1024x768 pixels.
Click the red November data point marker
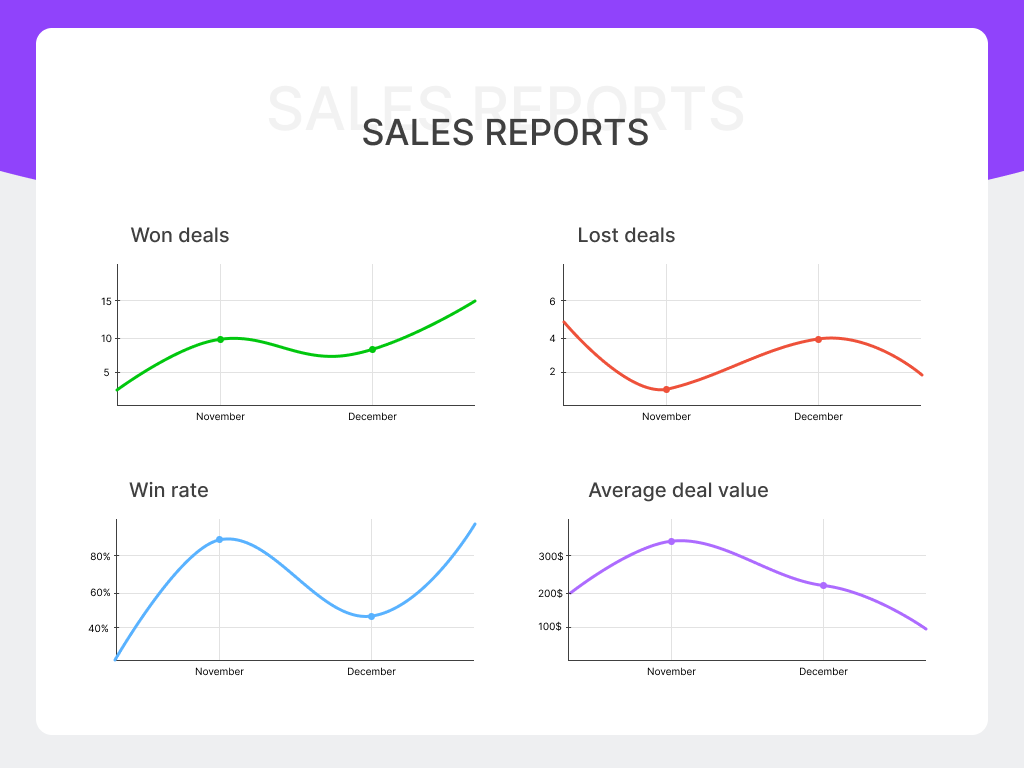pyautogui.click(x=666, y=390)
